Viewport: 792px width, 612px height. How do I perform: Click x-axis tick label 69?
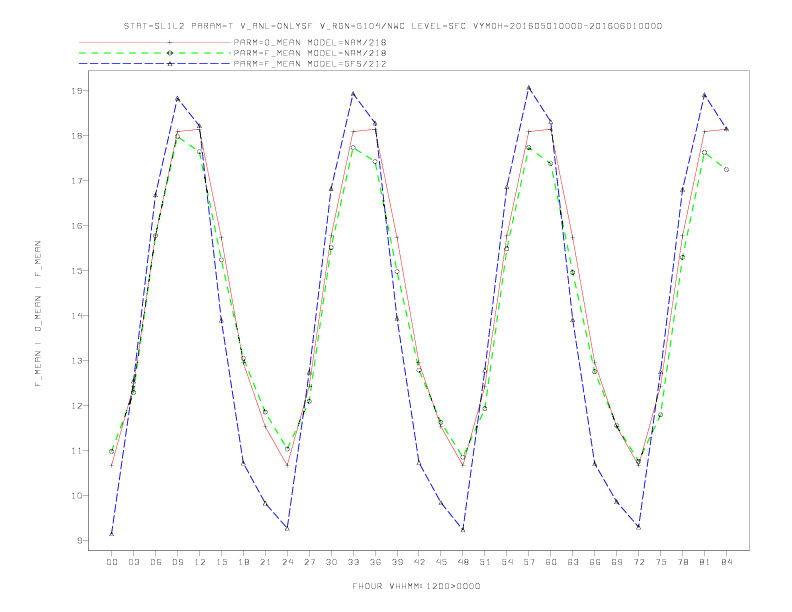(x=617, y=562)
